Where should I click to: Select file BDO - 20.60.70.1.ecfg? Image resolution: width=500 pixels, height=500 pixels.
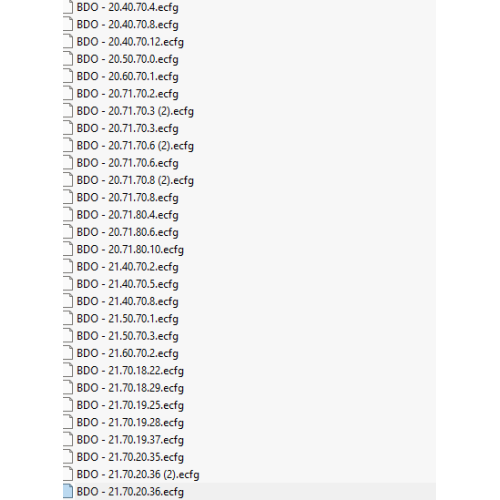[128, 77]
